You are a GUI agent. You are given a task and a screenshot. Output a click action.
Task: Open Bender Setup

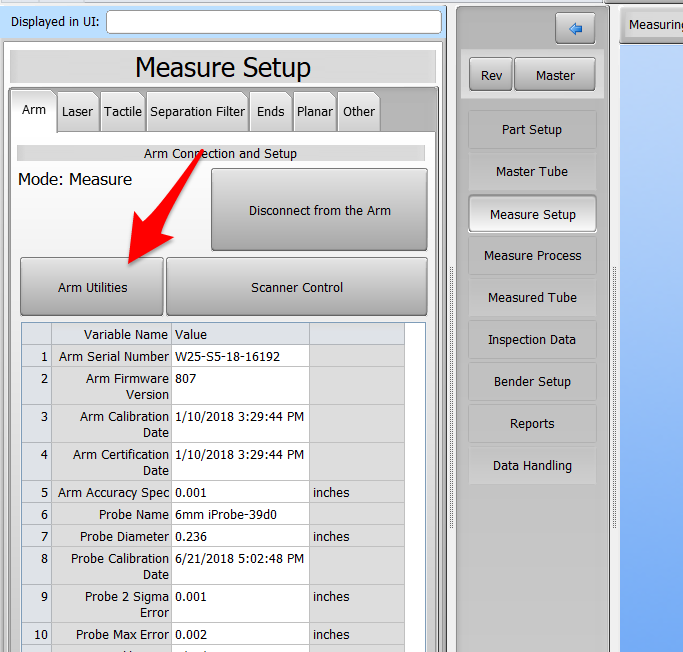pos(532,382)
